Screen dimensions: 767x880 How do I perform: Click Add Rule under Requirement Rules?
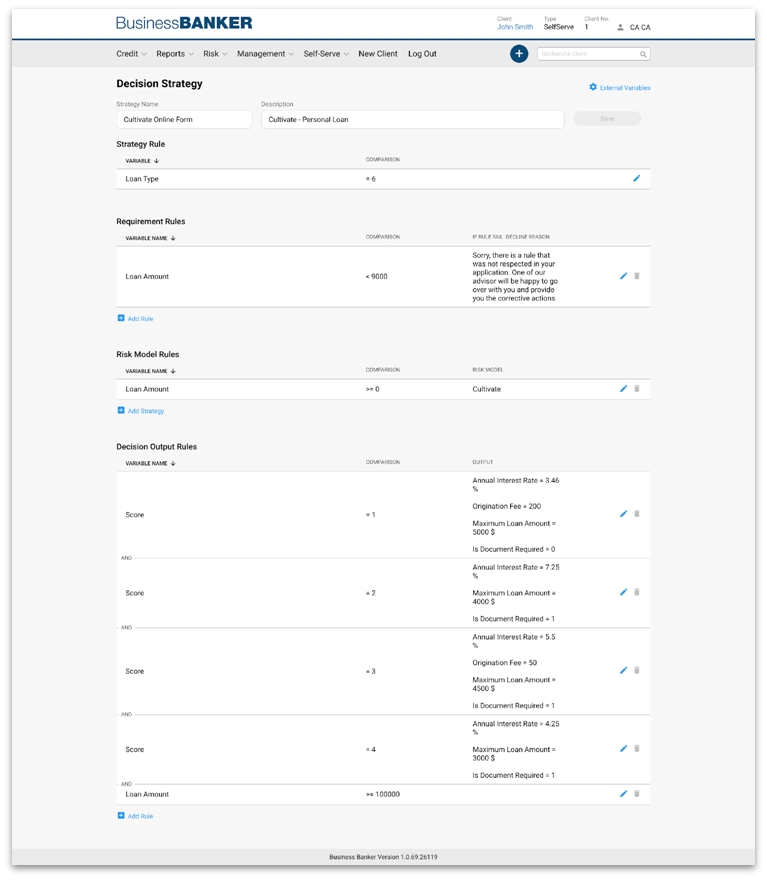point(140,319)
